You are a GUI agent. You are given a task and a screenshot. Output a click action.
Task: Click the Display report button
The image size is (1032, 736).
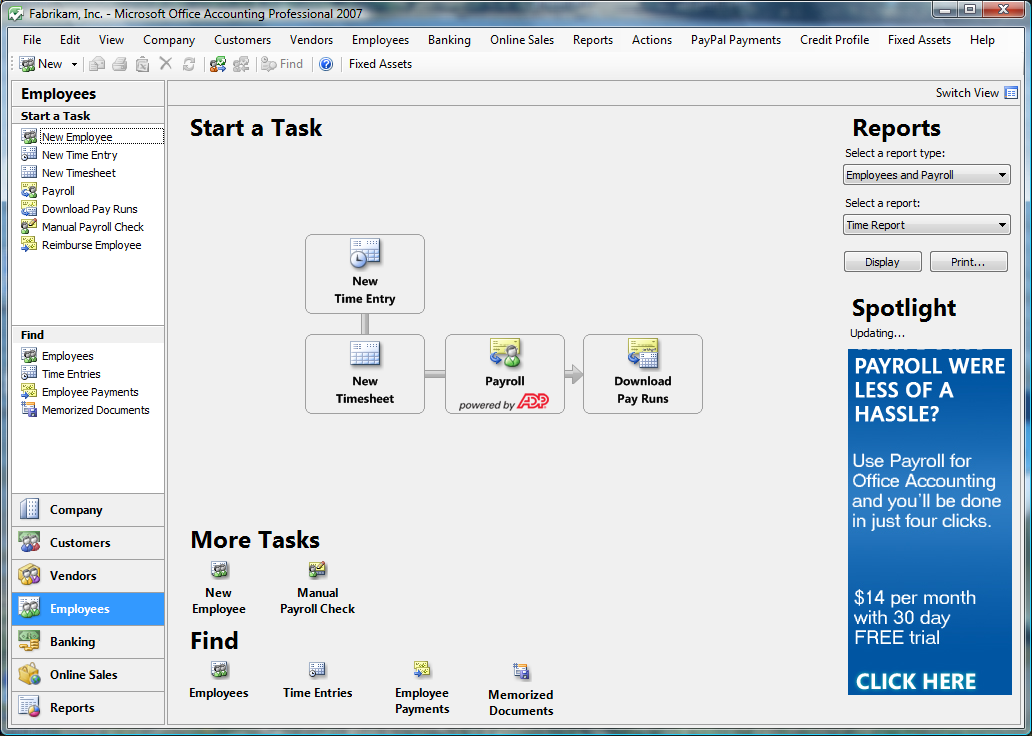point(882,261)
